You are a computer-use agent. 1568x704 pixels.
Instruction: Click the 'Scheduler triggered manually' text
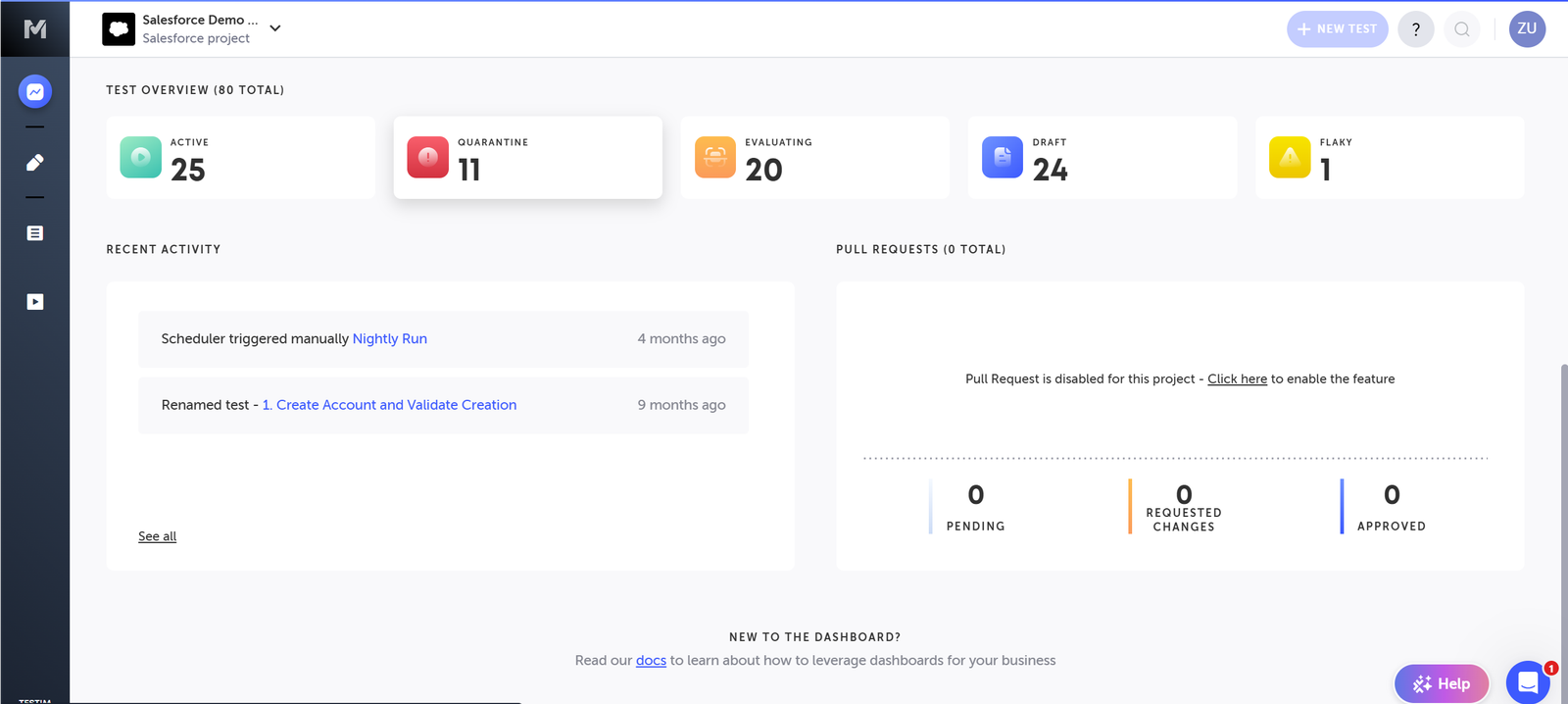[255, 338]
